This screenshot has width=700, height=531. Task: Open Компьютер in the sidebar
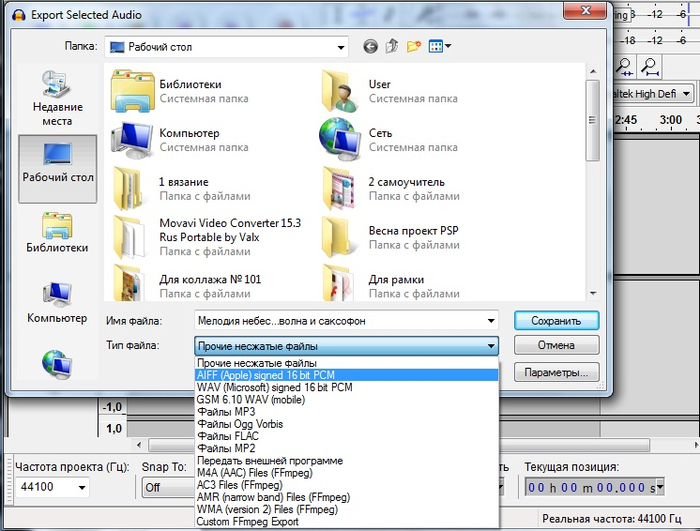57,302
